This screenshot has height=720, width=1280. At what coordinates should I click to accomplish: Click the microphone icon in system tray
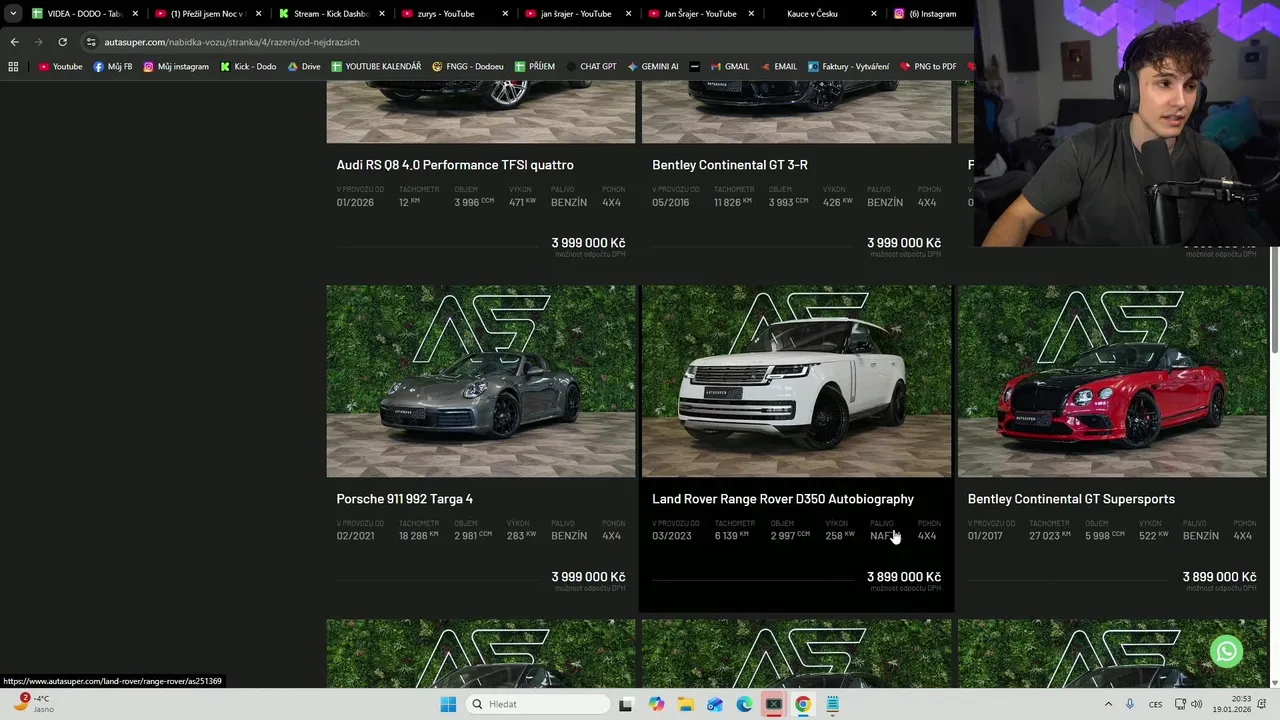tap(1130, 704)
